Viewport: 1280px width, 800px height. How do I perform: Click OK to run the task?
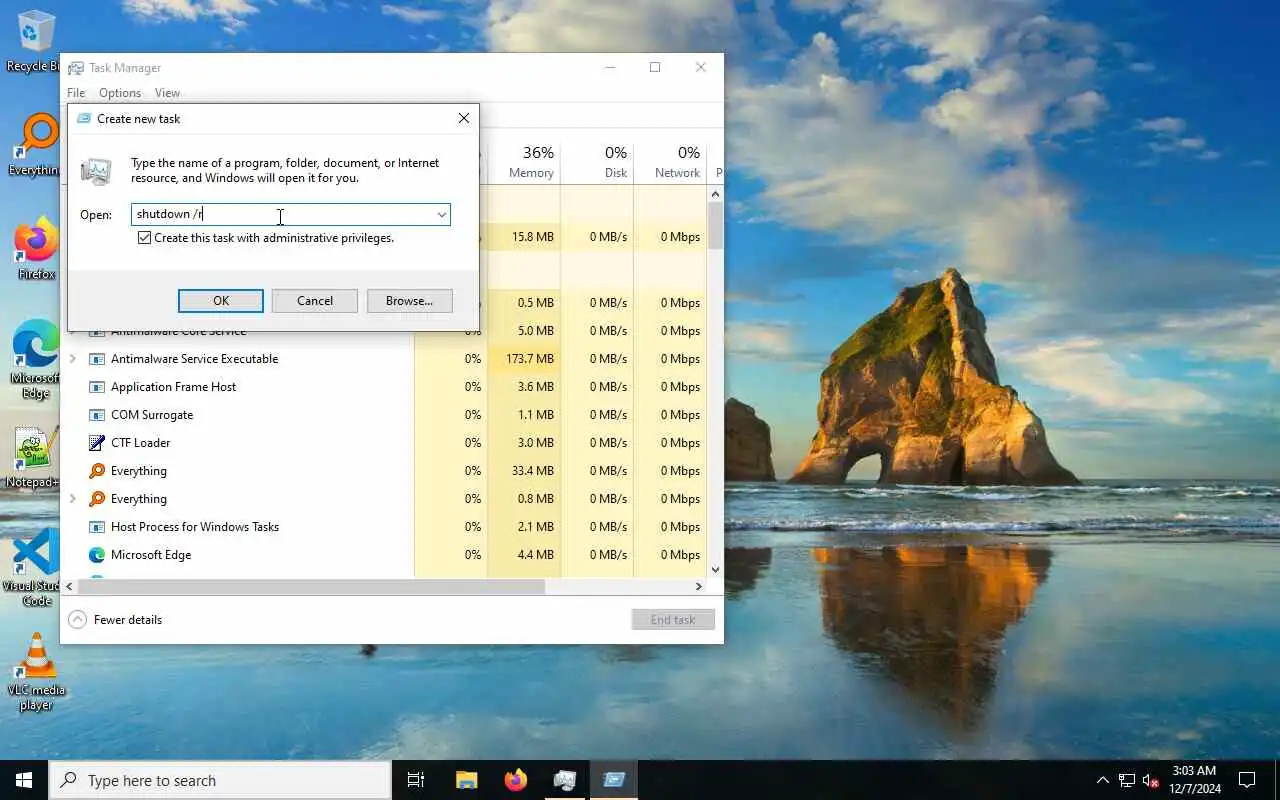pyautogui.click(x=221, y=301)
